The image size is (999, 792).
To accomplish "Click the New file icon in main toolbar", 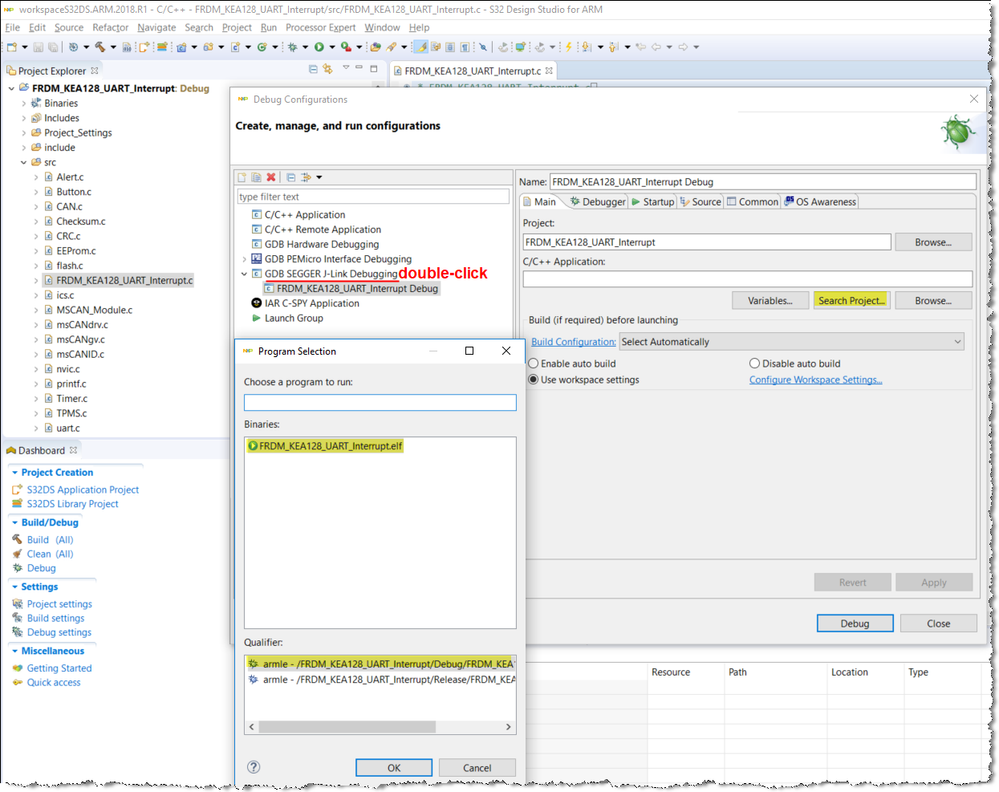I will click(x=11, y=47).
